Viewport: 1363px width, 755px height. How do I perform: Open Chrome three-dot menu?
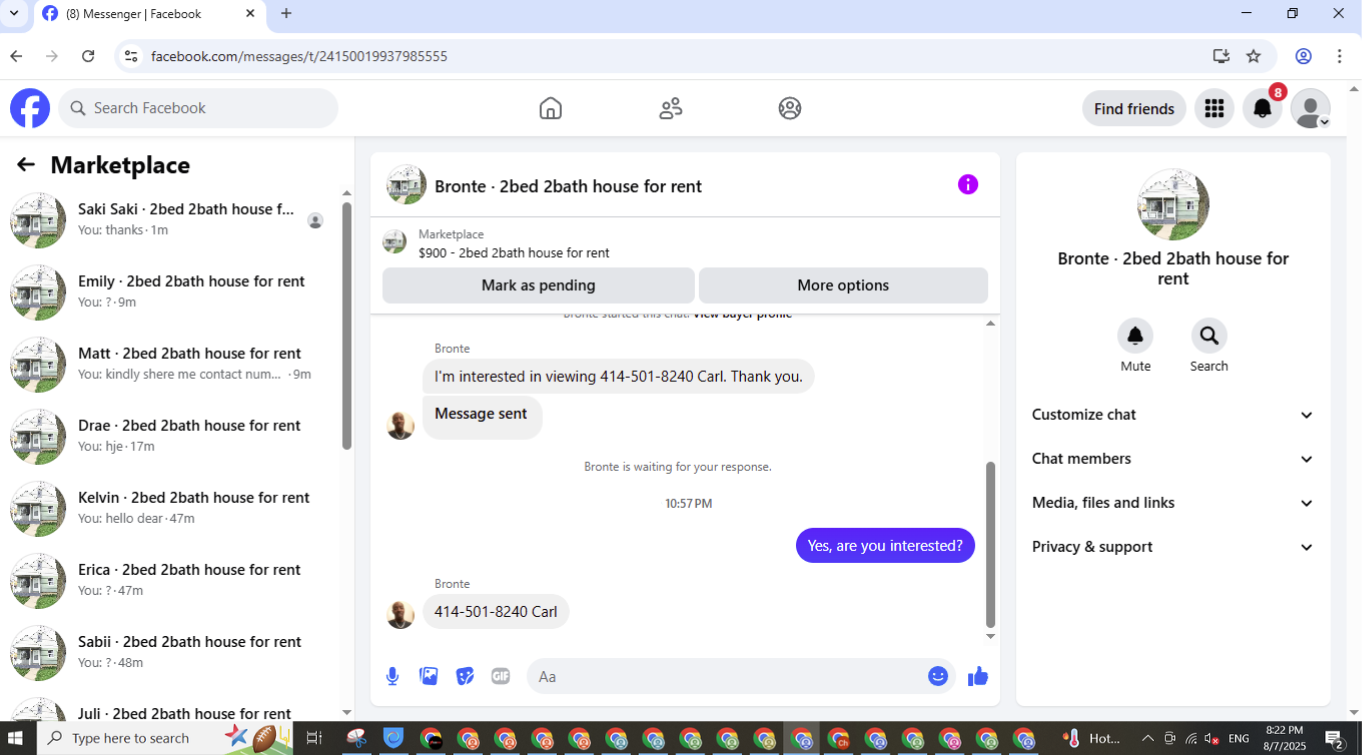1340,56
